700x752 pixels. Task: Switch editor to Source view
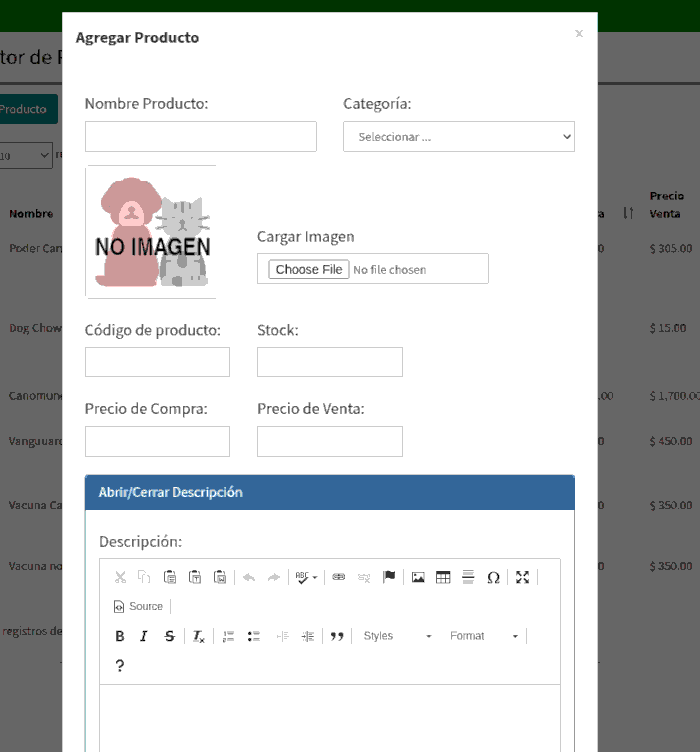coord(138,606)
